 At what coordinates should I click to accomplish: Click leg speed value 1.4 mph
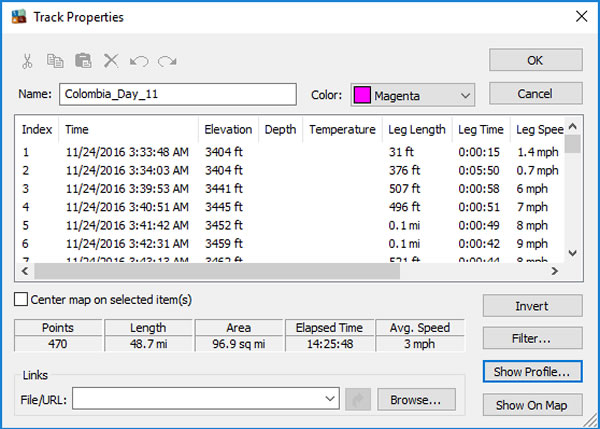(x=538, y=152)
